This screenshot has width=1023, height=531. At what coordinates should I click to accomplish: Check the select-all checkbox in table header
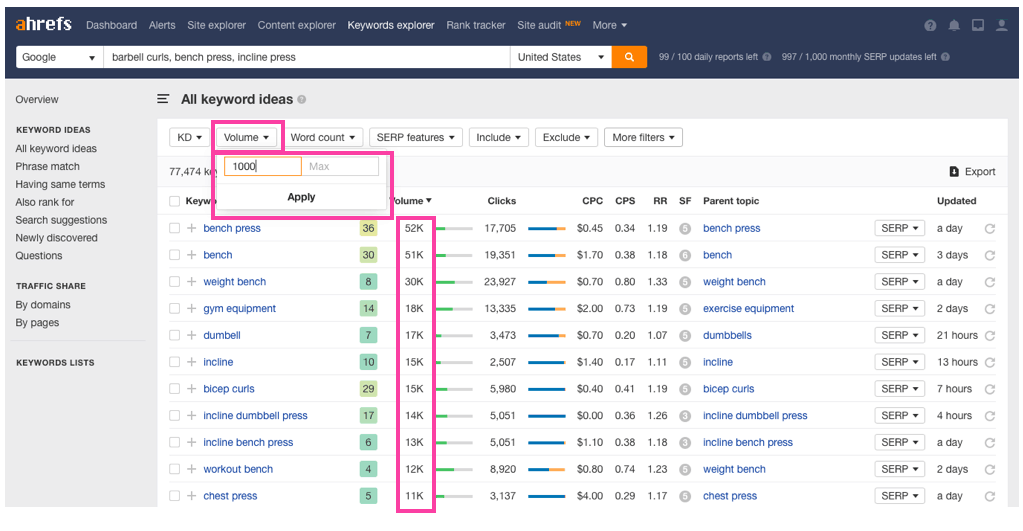coord(174,201)
